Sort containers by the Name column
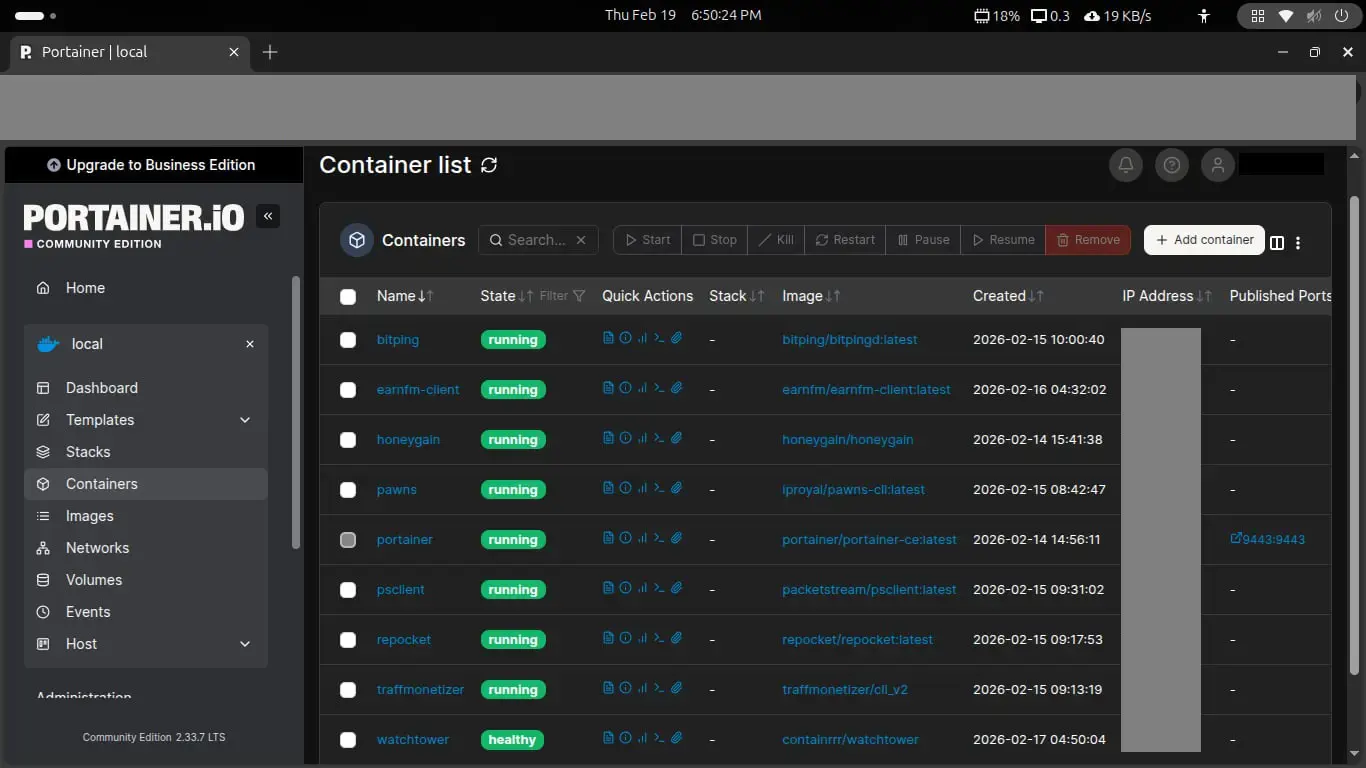This screenshot has width=1366, height=768. (x=405, y=296)
